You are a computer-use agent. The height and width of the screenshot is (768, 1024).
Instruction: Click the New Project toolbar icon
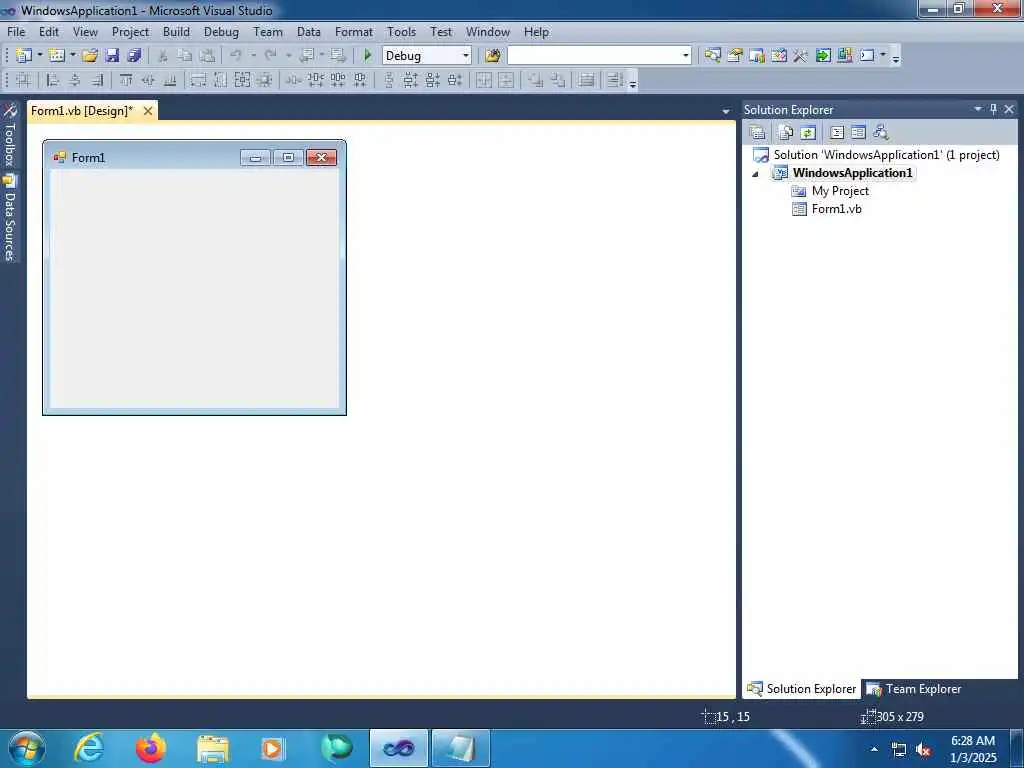(x=24, y=56)
